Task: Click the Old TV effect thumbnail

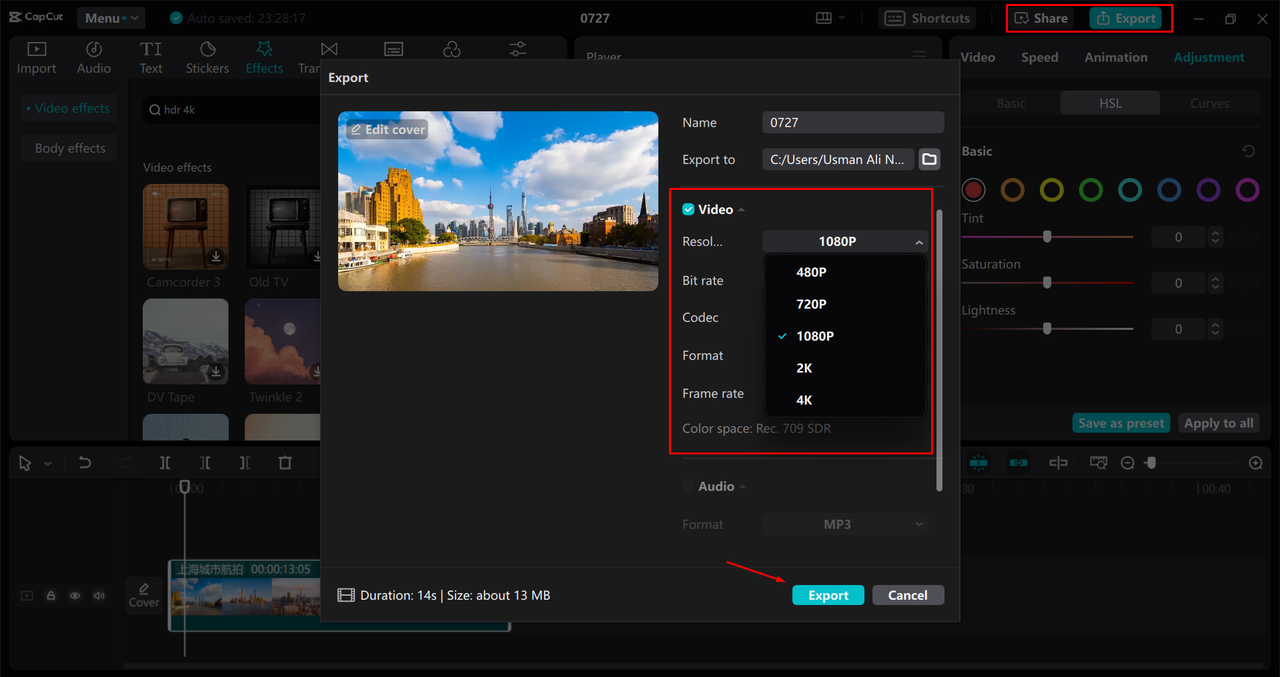Action: pos(283,227)
